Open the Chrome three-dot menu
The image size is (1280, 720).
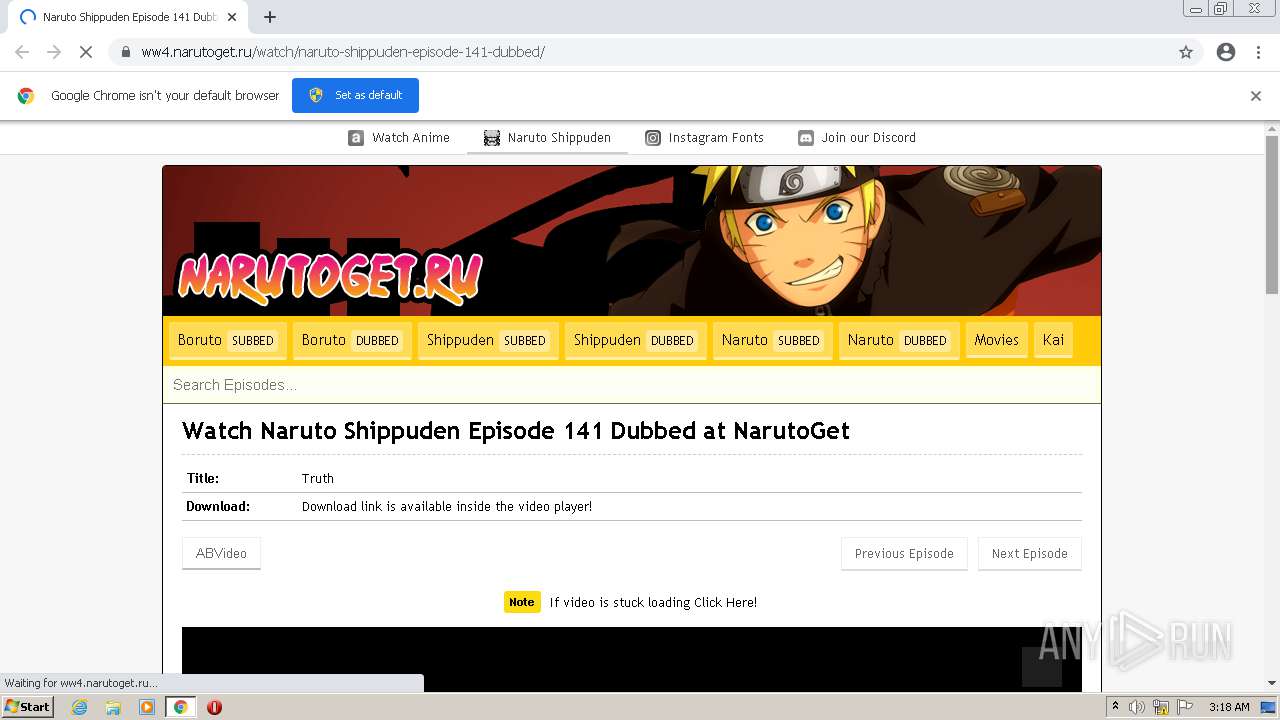point(1258,52)
